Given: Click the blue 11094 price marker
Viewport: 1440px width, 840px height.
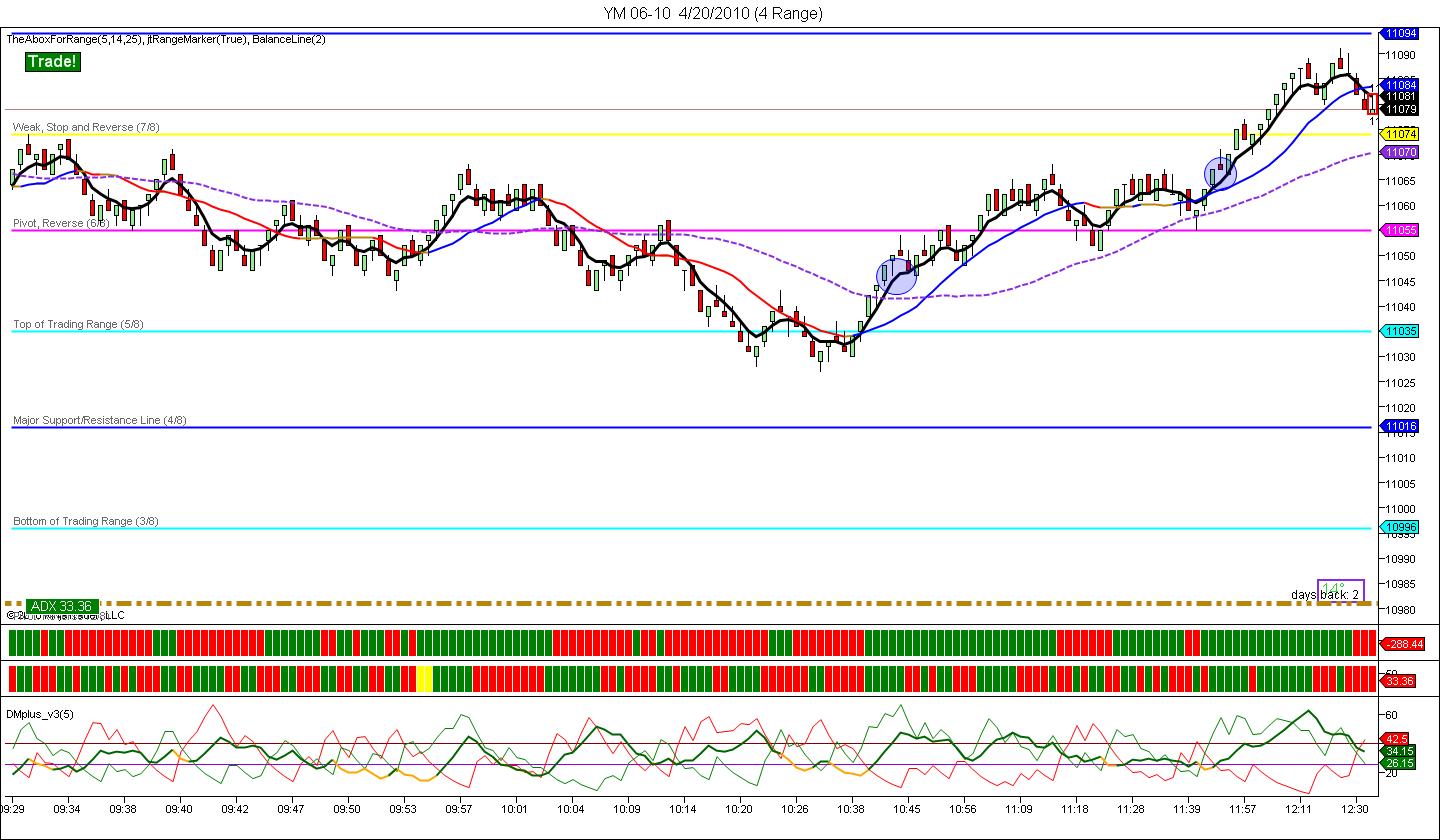Looking at the screenshot, I should (1400, 33).
